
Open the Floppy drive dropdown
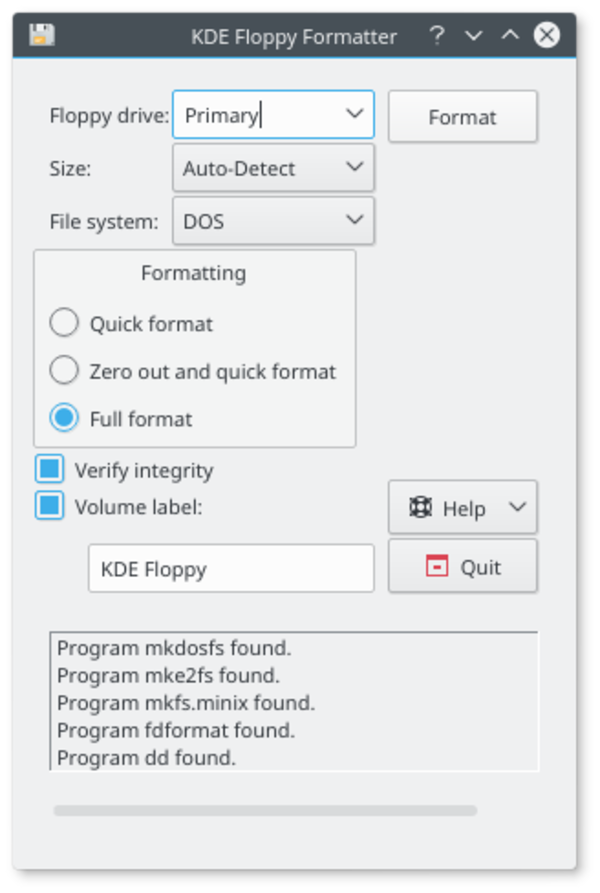pyautogui.click(x=354, y=114)
